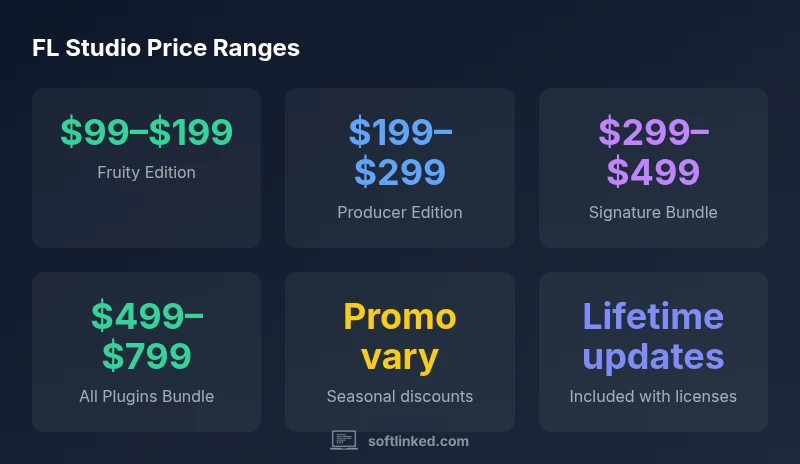
Task: Select the yellow Promo vary text
Action: pyautogui.click(x=400, y=336)
